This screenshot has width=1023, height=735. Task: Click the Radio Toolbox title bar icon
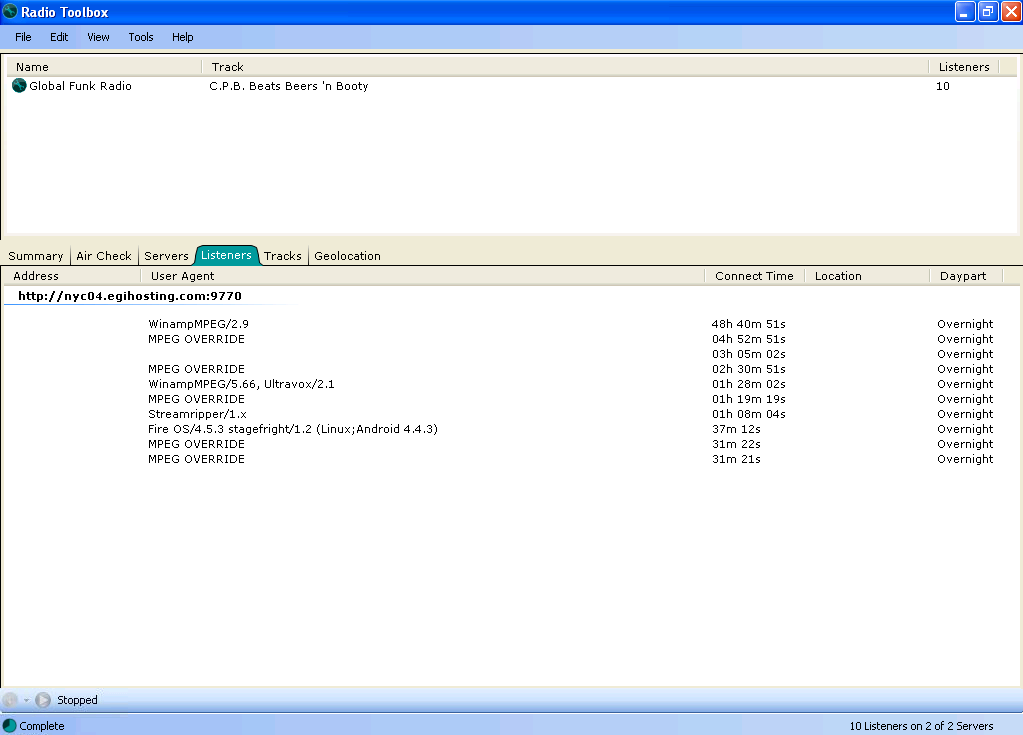pyautogui.click(x=10, y=12)
